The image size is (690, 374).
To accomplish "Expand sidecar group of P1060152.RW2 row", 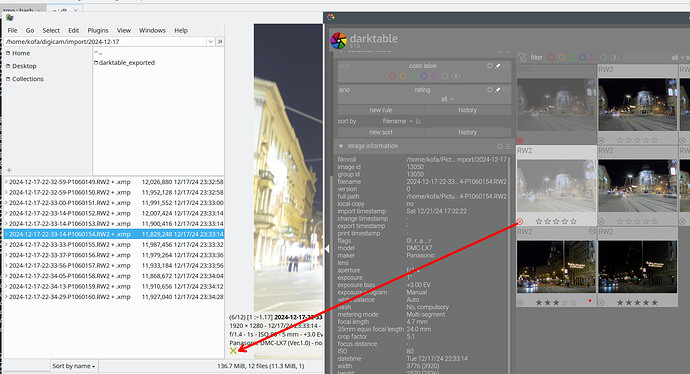I will pos(6,213).
